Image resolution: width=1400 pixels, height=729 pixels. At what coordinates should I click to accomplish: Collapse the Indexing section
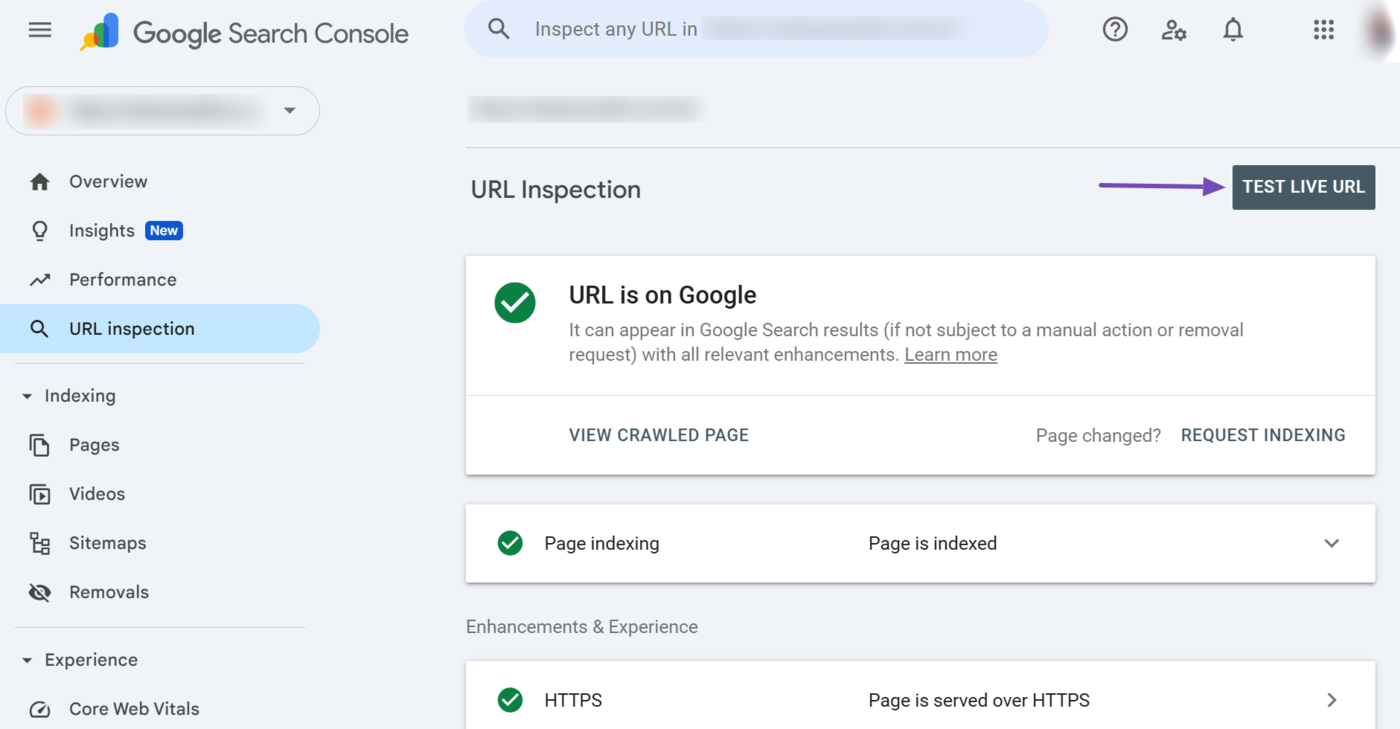(x=27, y=396)
